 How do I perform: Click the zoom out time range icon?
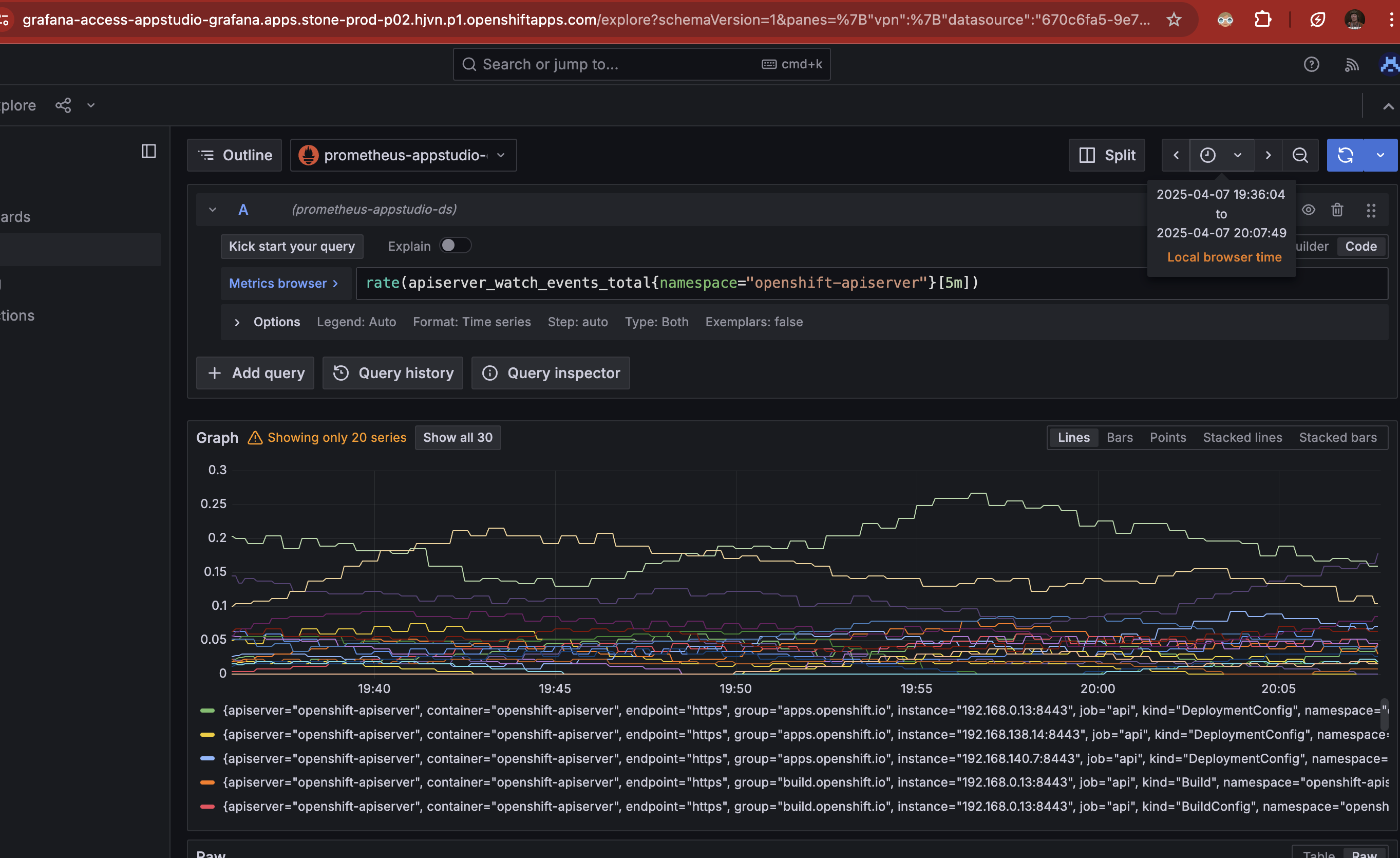point(1299,155)
